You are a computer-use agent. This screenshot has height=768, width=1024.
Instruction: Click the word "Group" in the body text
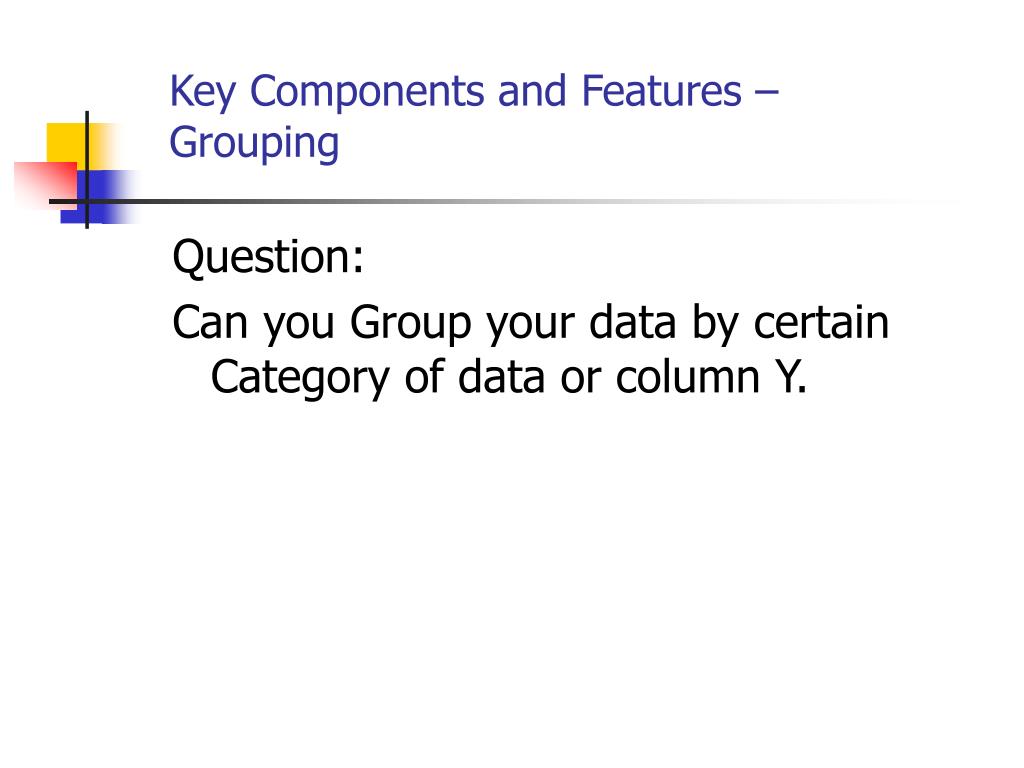(x=411, y=323)
